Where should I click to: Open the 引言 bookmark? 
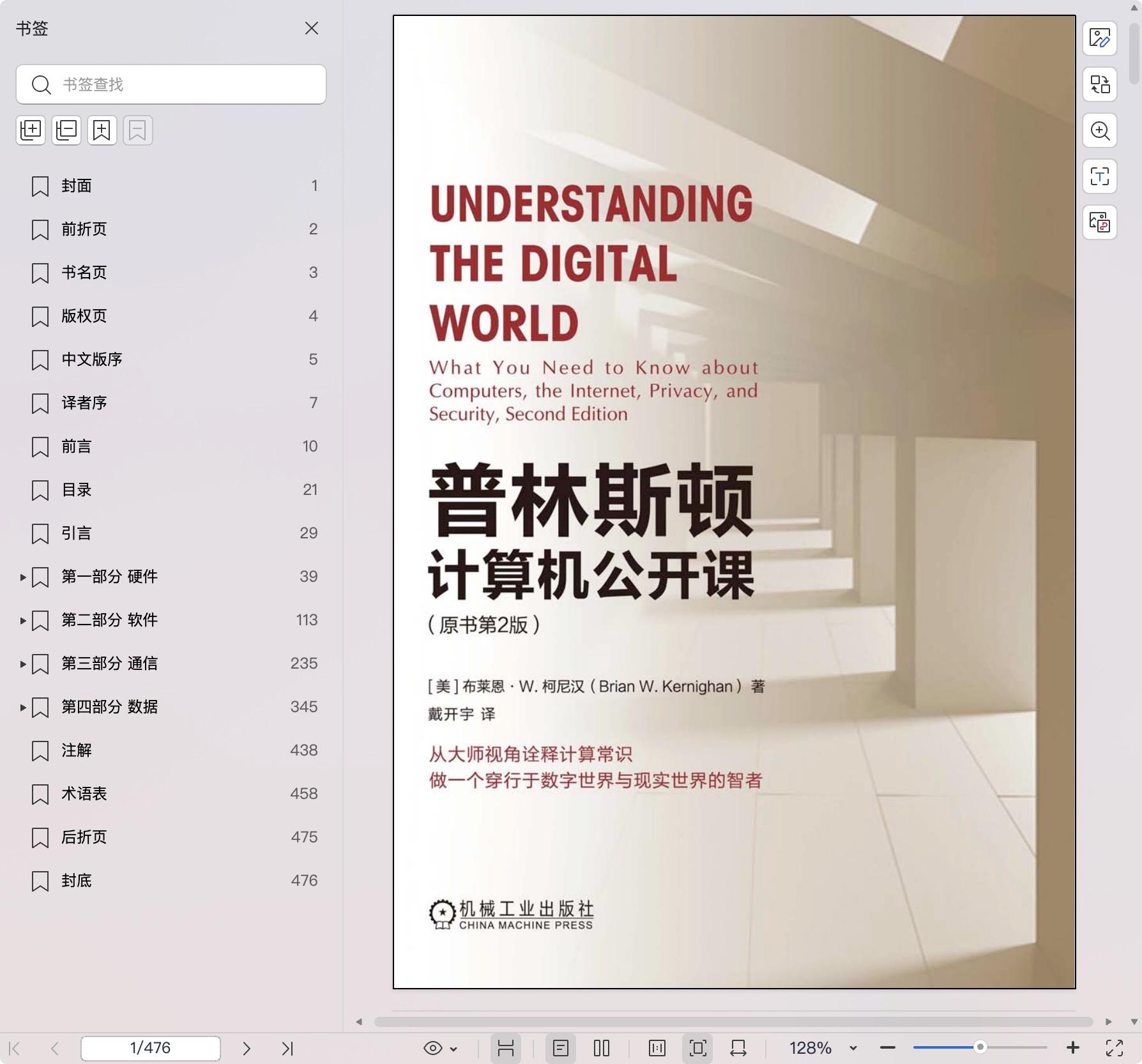click(171, 533)
